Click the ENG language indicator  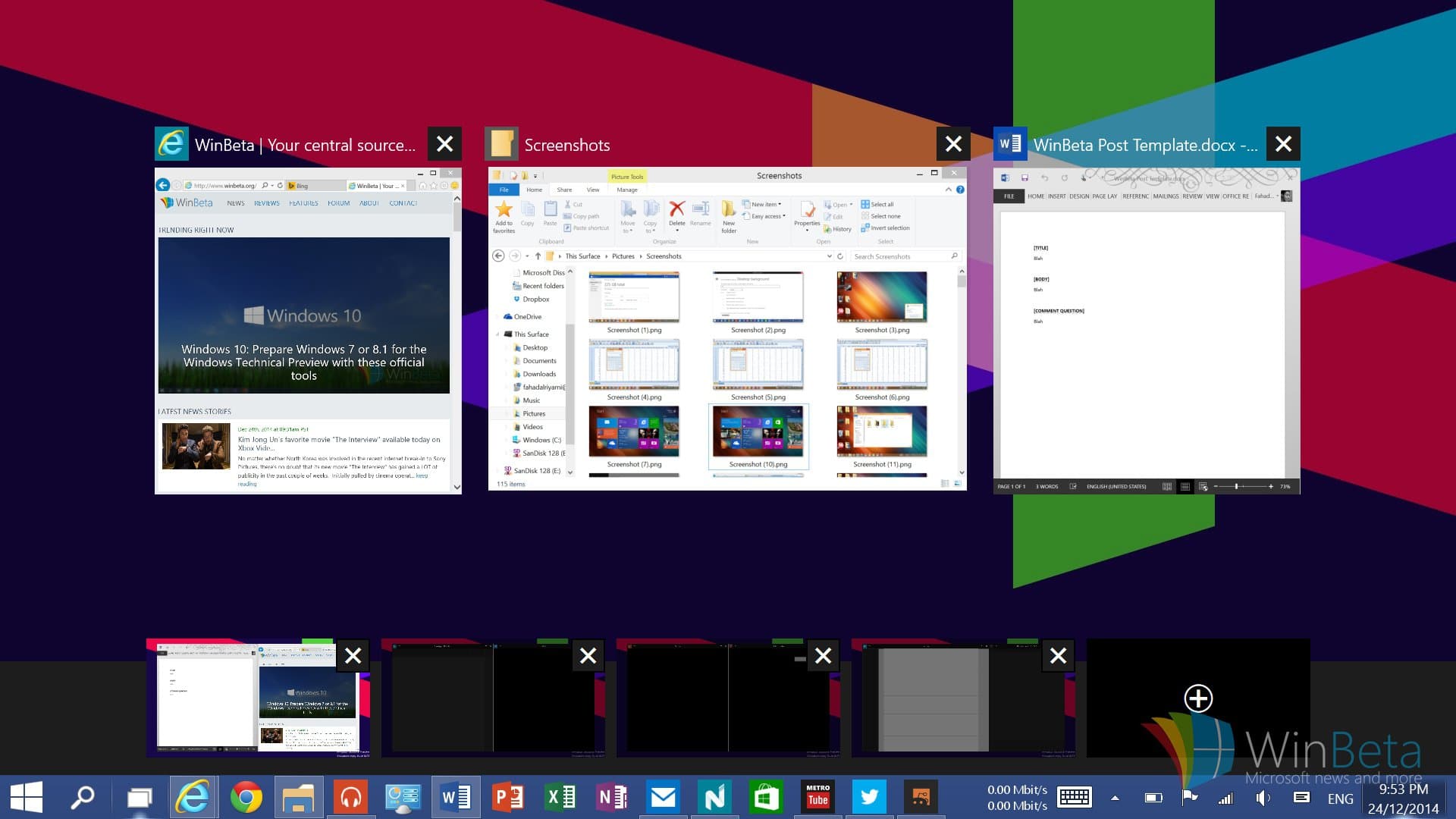pyautogui.click(x=1340, y=799)
